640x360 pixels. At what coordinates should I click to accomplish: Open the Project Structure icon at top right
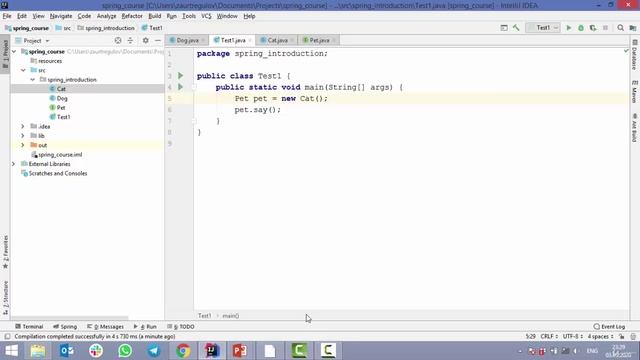(633, 28)
